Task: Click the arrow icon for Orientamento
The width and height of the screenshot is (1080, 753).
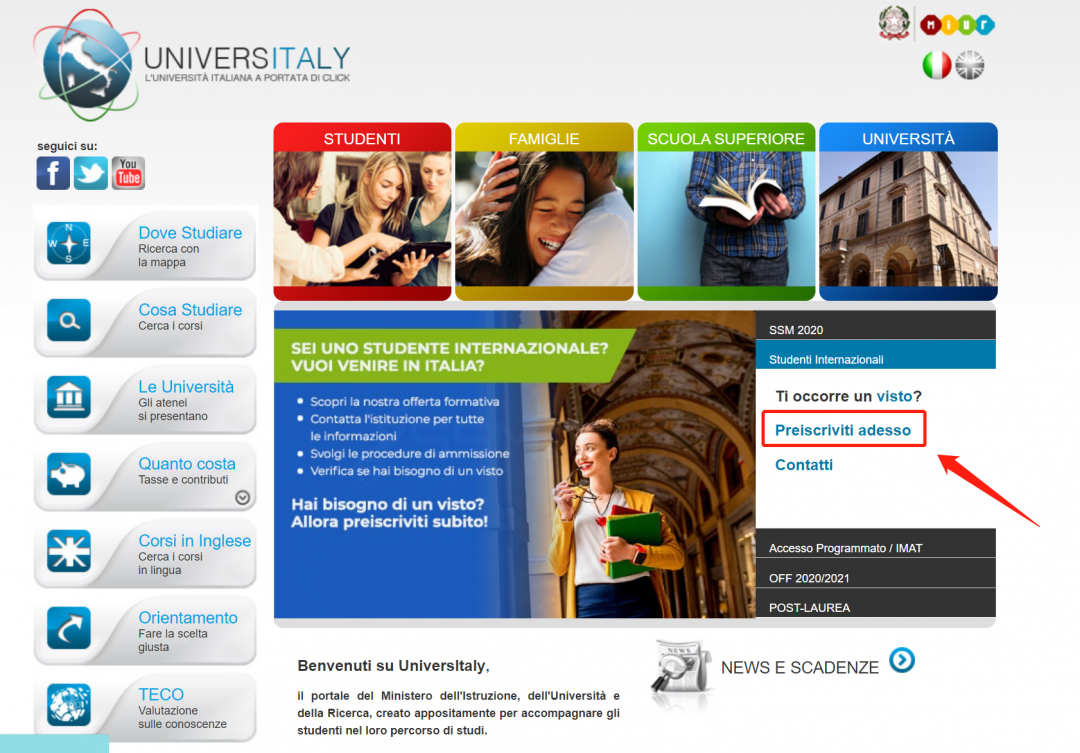Action: pyautogui.click(x=69, y=628)
